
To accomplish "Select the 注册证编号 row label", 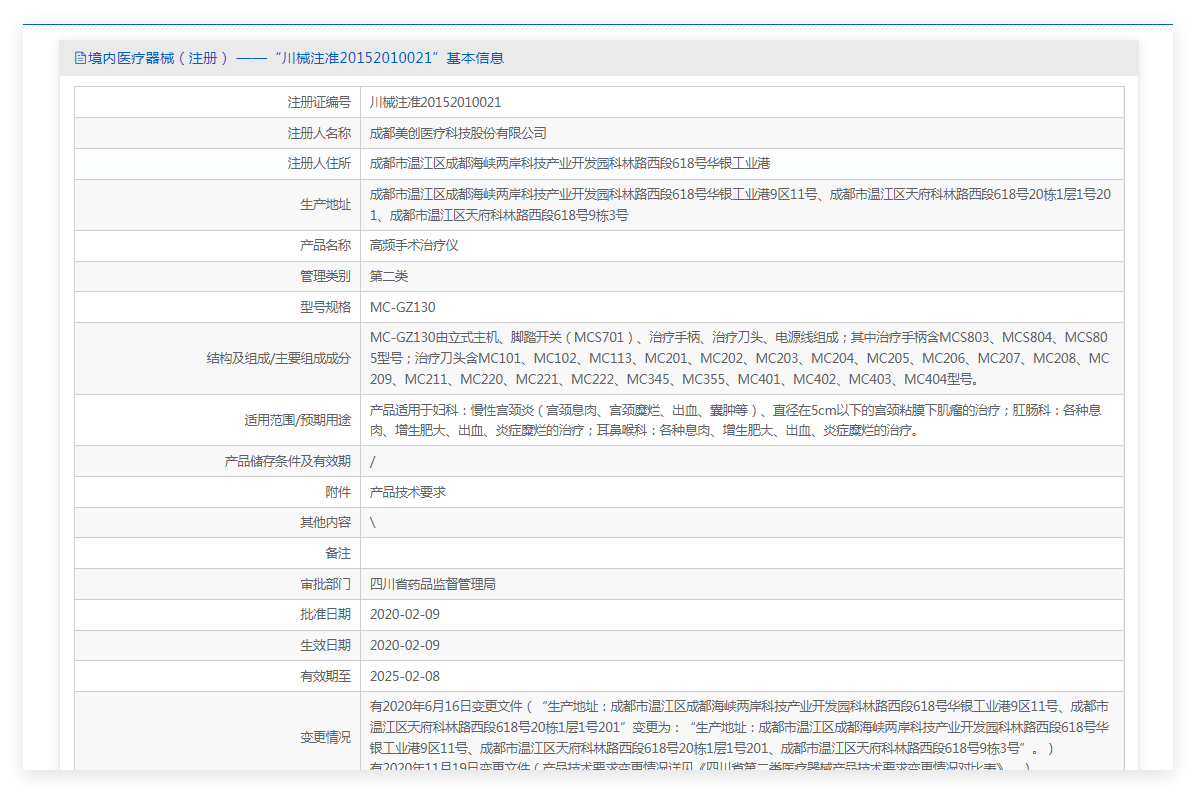I will click(x=319, y=102).
